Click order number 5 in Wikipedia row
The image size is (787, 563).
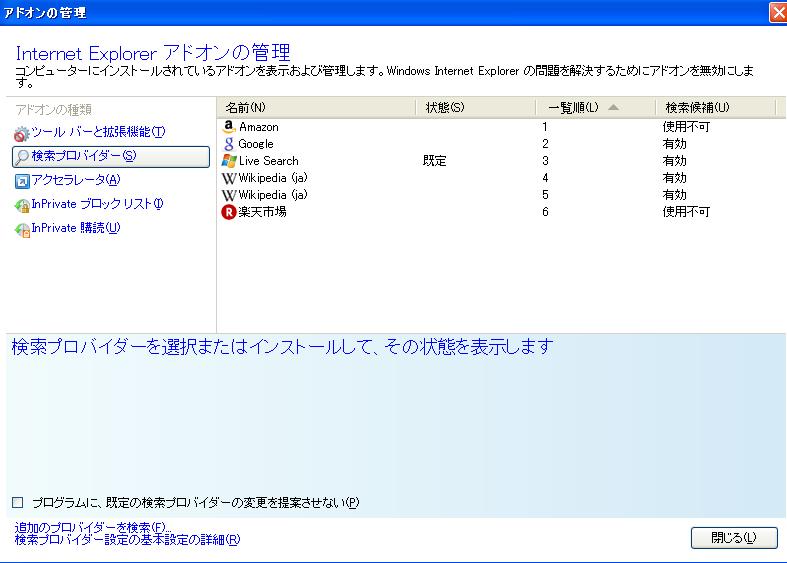pyautogui.click(x=545, y=195)
